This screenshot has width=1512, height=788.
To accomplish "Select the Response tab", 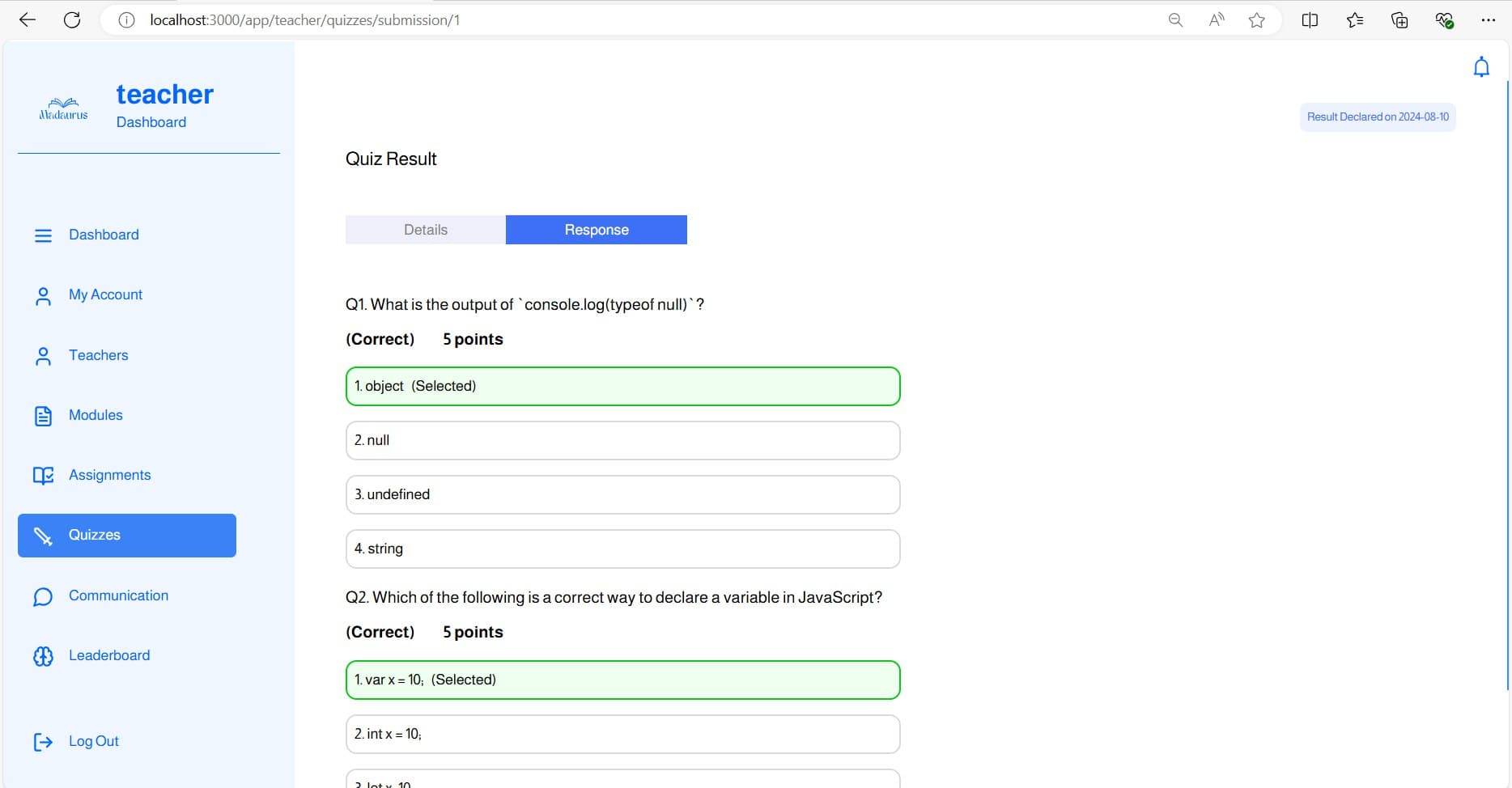I will pos(597,230).
